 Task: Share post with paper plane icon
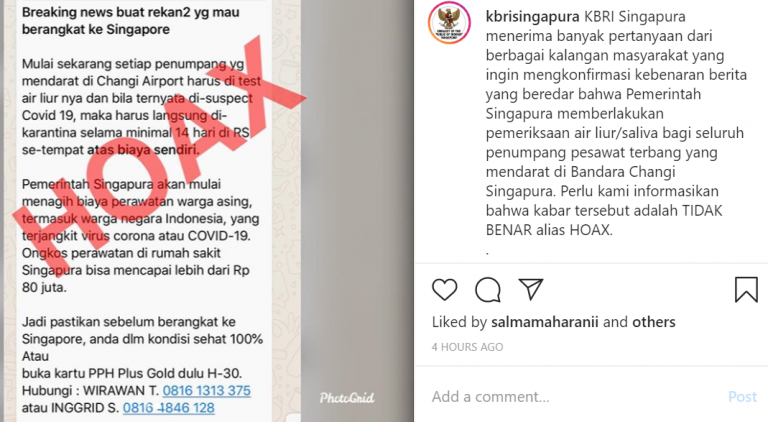click(531, 289)
